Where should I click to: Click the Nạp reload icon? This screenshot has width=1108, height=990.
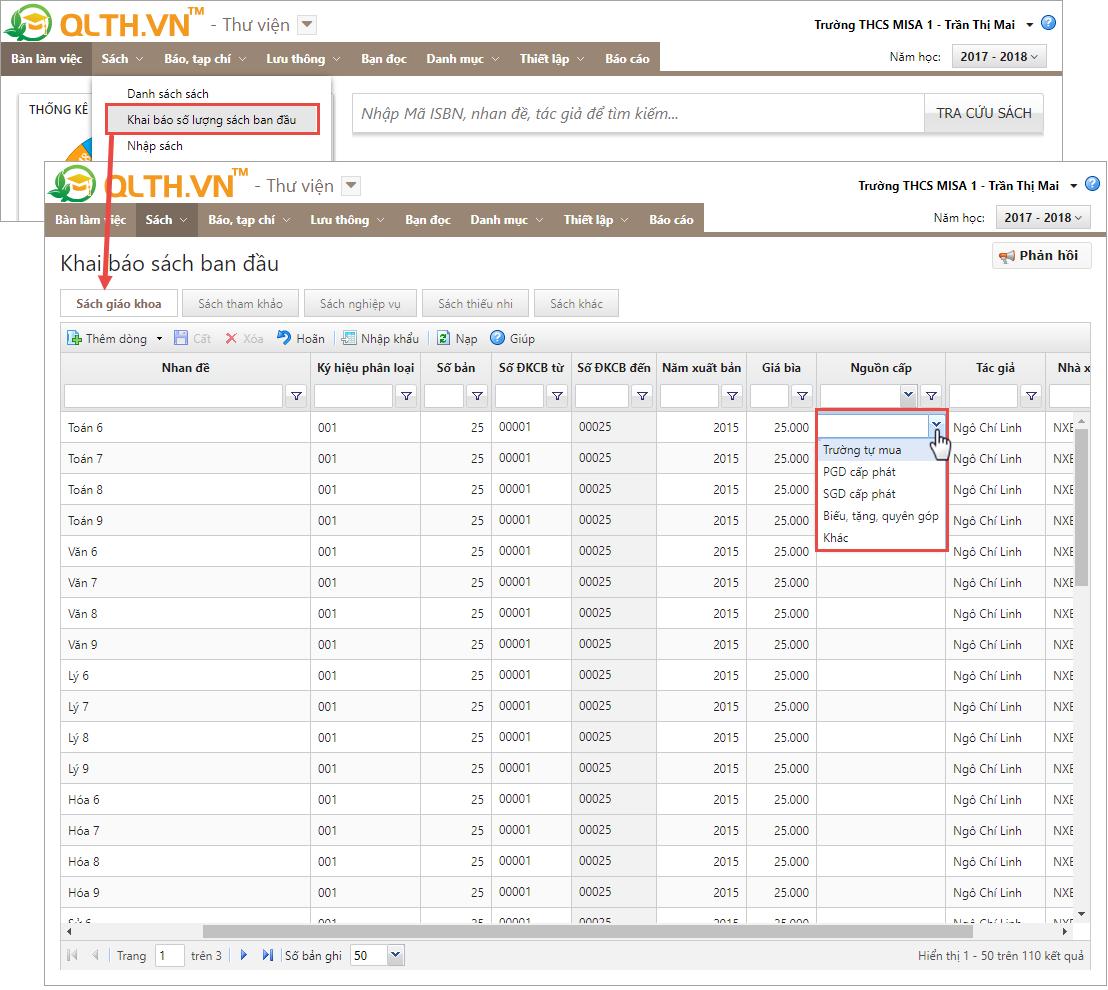pos(443,339)
